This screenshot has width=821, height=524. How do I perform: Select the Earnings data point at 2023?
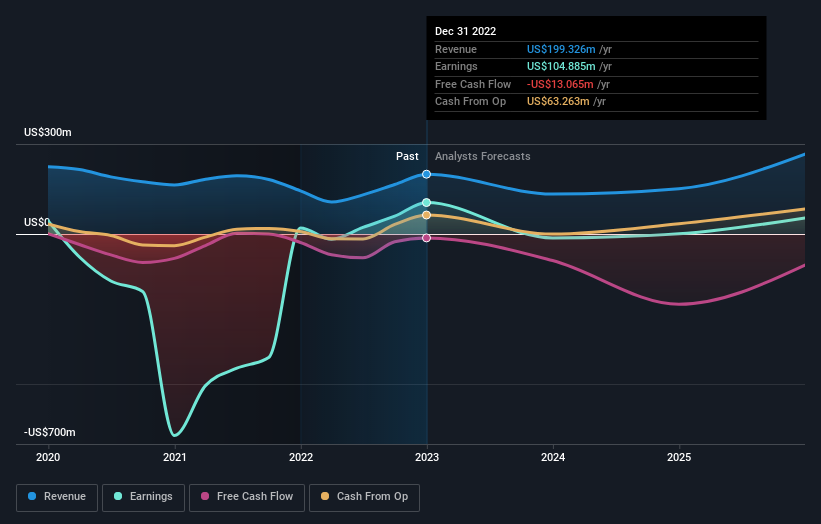427,203
